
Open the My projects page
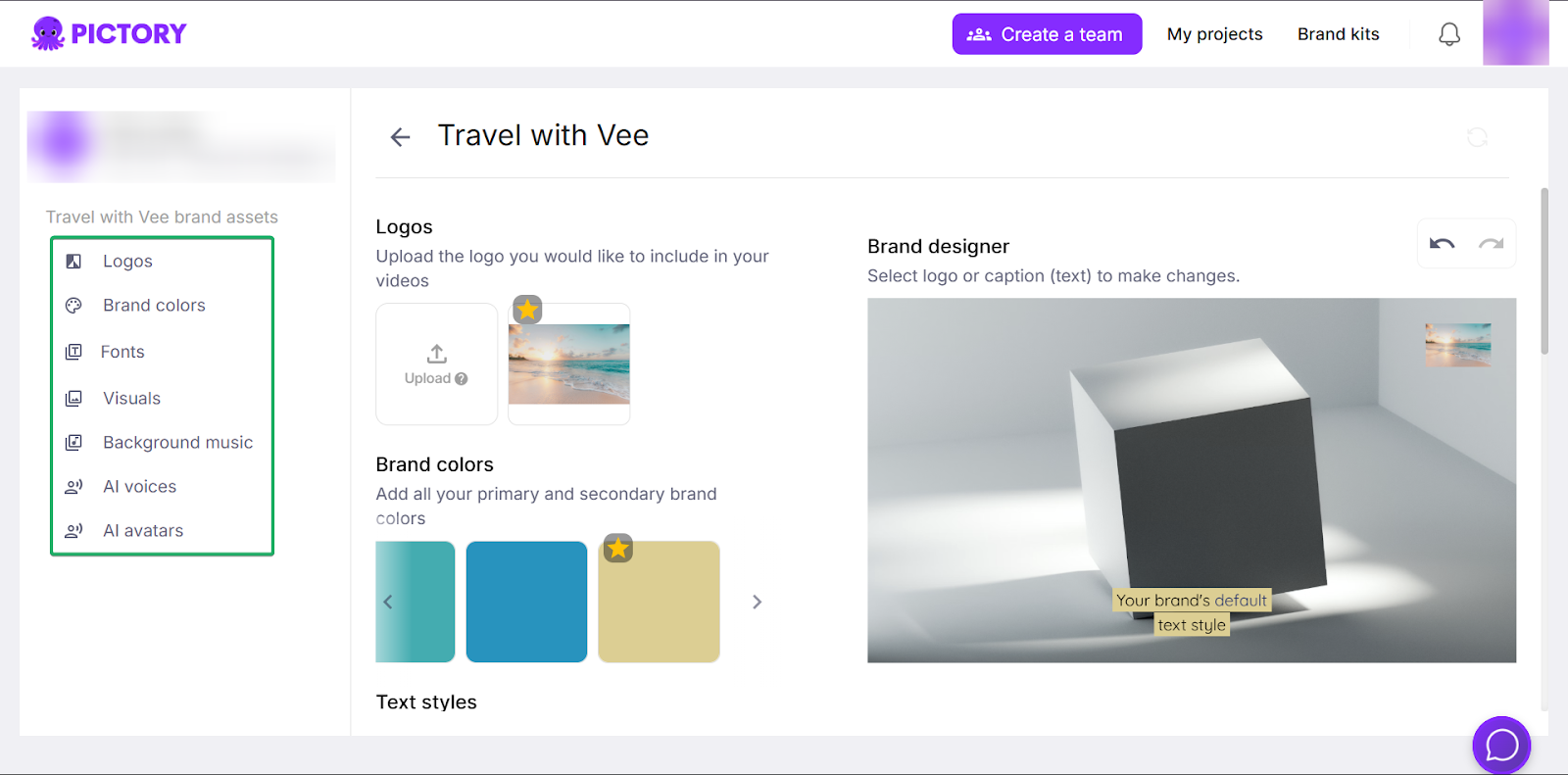1214,34
